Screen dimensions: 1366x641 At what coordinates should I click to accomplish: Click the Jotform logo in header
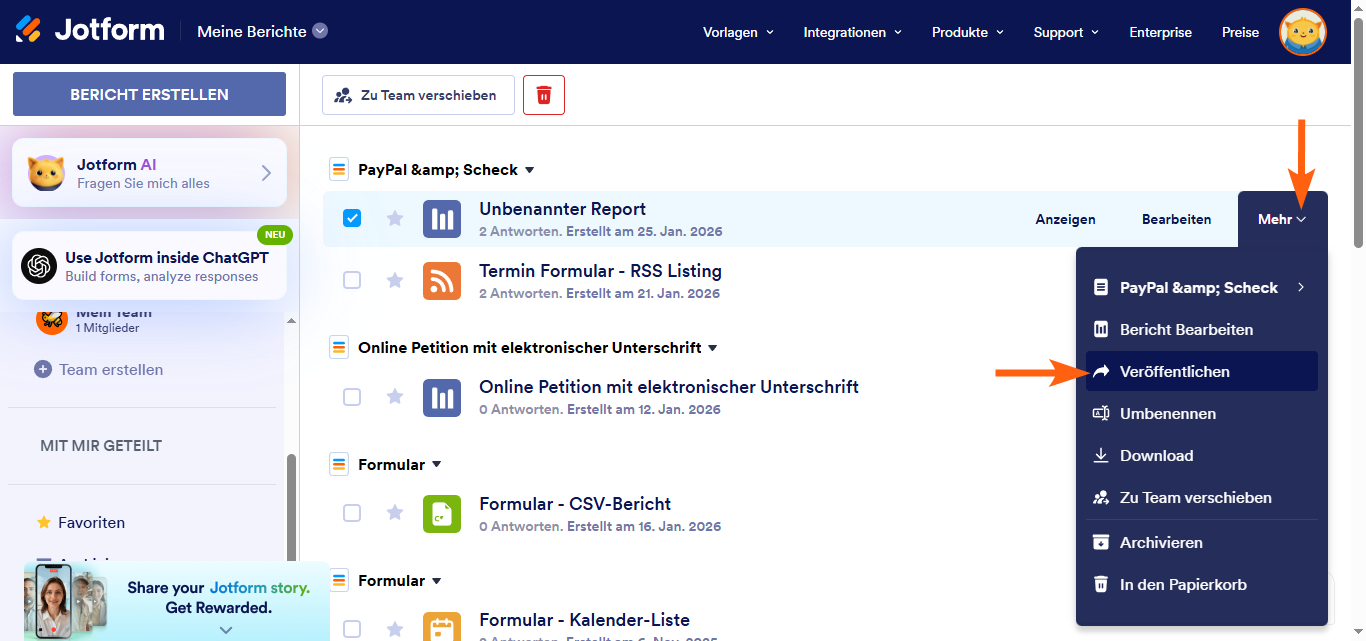coord(90,31)
